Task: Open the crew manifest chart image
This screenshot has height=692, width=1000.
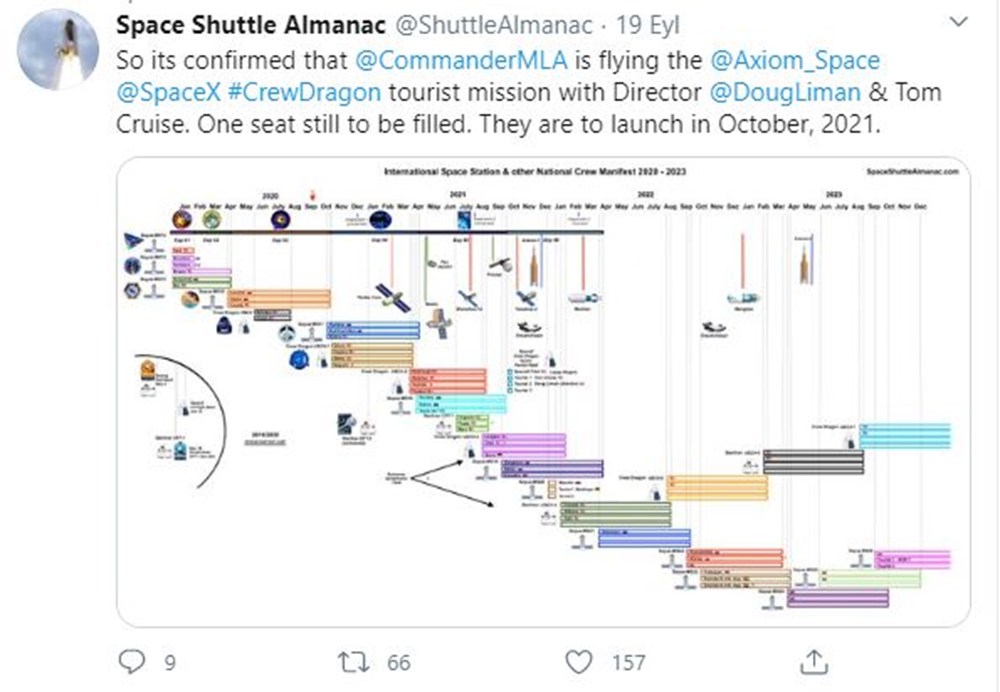Action: 543,392
